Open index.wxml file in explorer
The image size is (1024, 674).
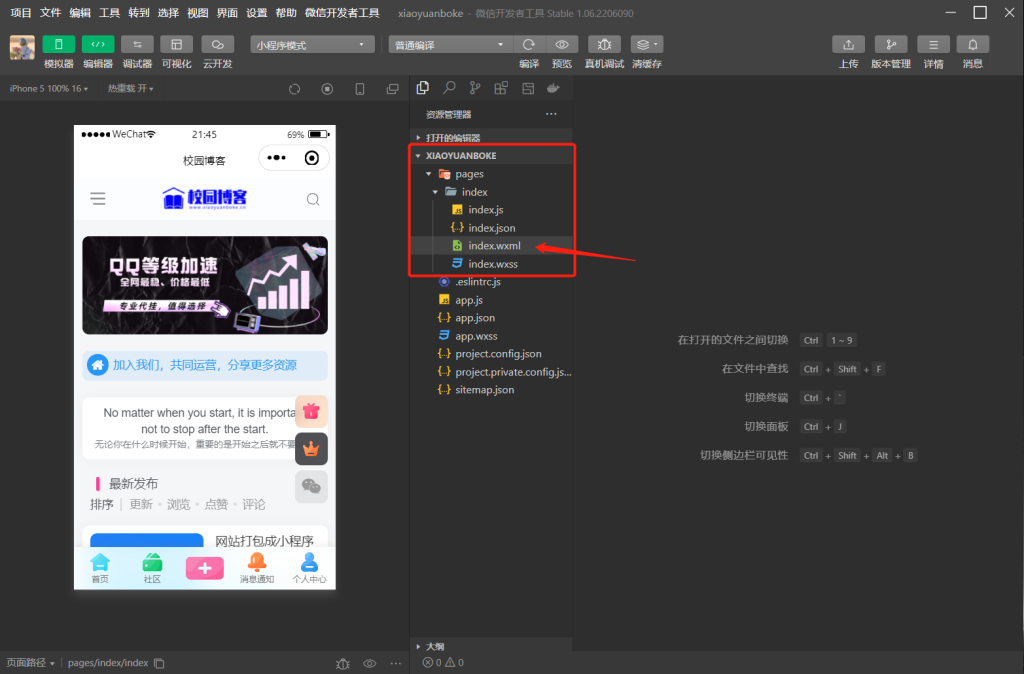click(x=494, y=246)
